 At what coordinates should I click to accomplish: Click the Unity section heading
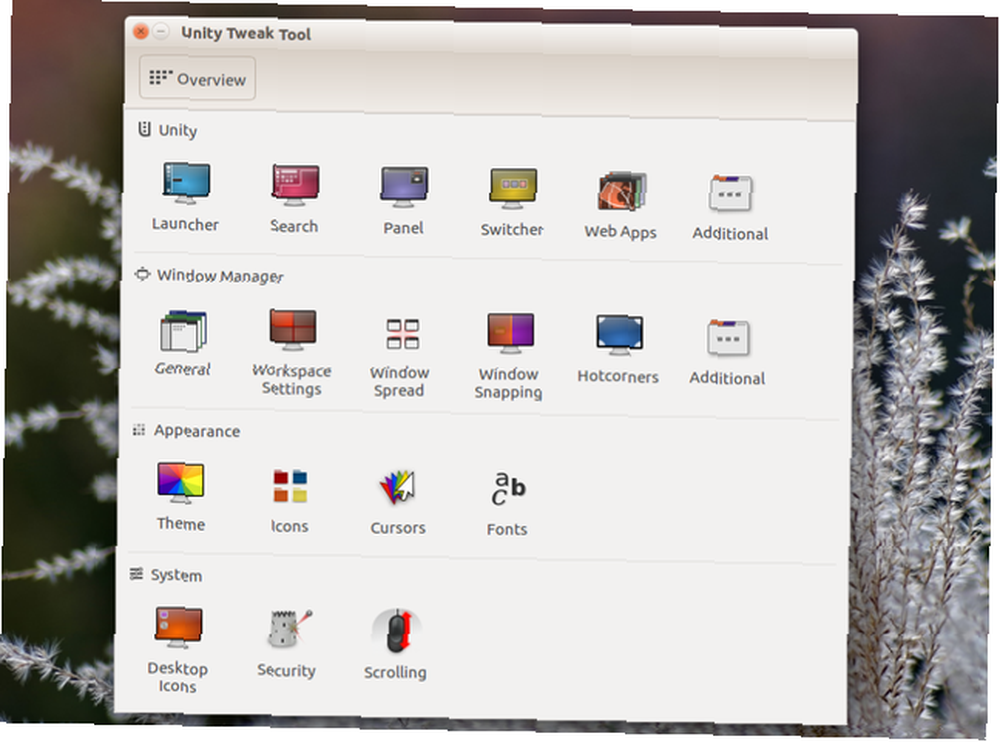pos(168,130)
